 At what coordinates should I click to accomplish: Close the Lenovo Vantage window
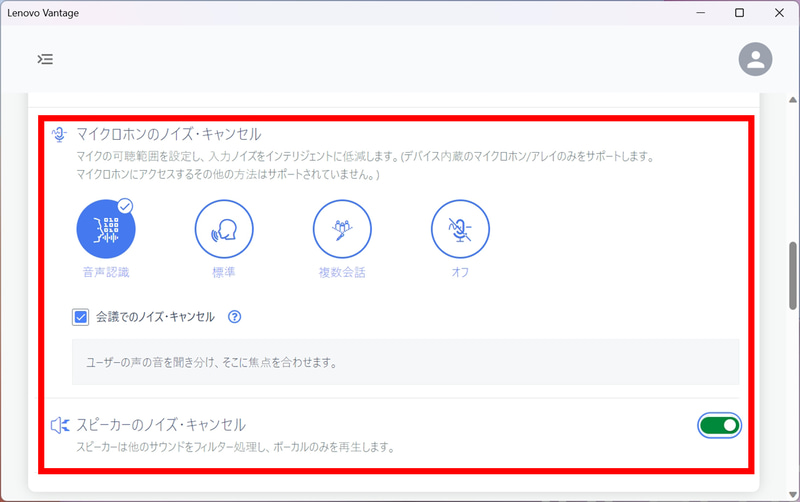[x=779, y=13]
